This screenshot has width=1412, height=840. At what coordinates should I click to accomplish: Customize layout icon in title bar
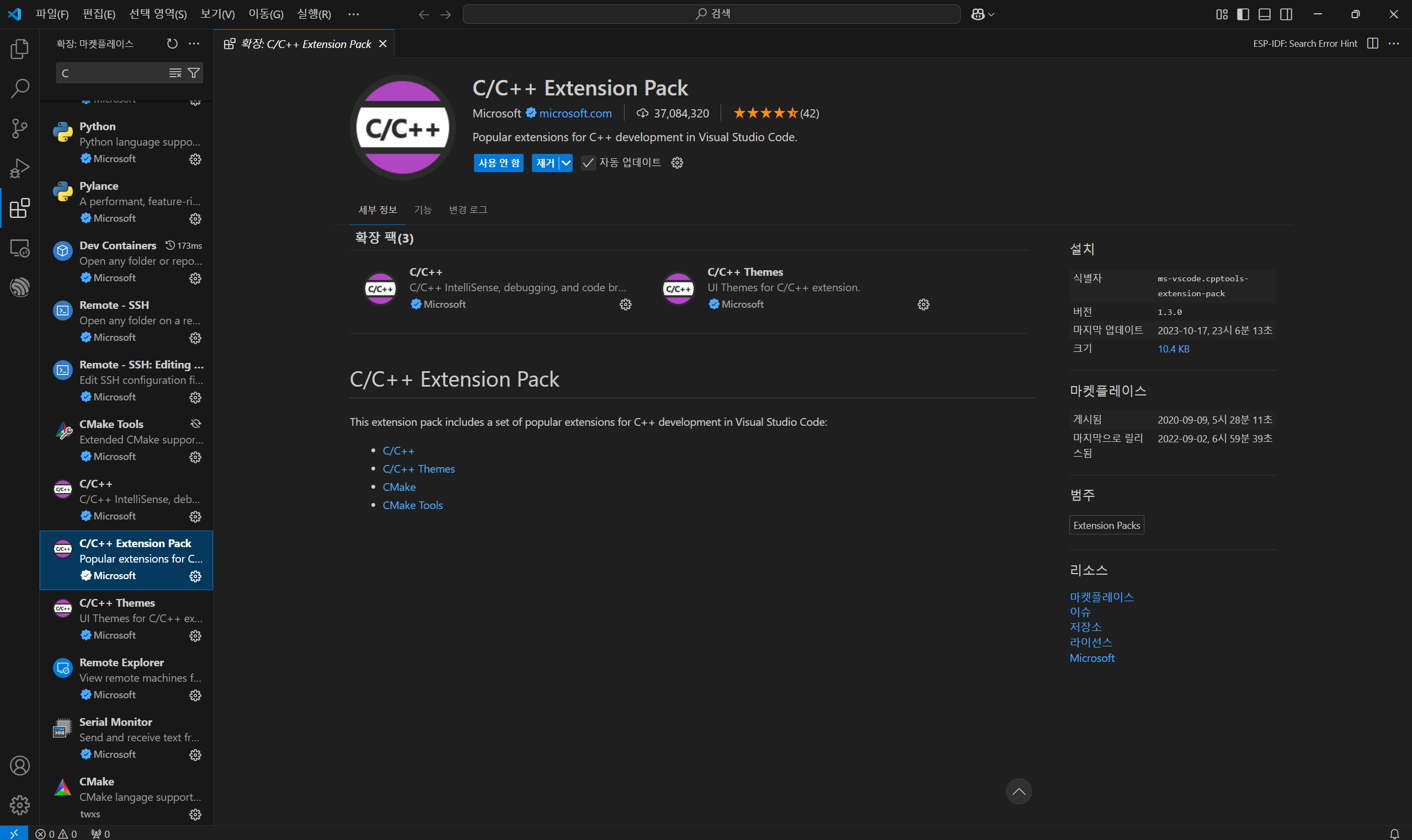tap(1222, 14)
